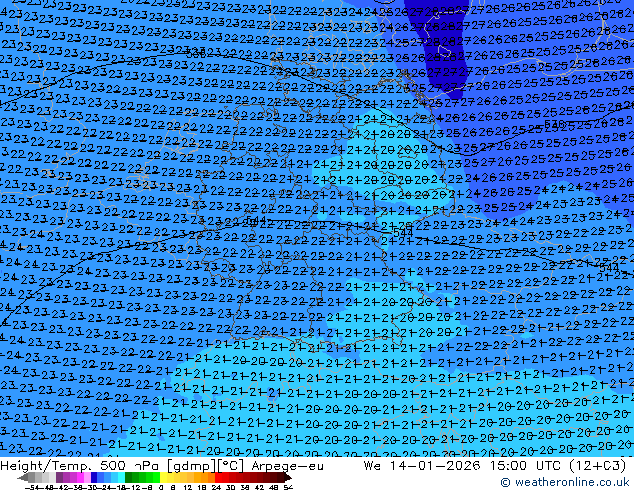This screenshot has width=634, height=490.
Task: Pick the bright green legend segment
Action: [156, 478]
